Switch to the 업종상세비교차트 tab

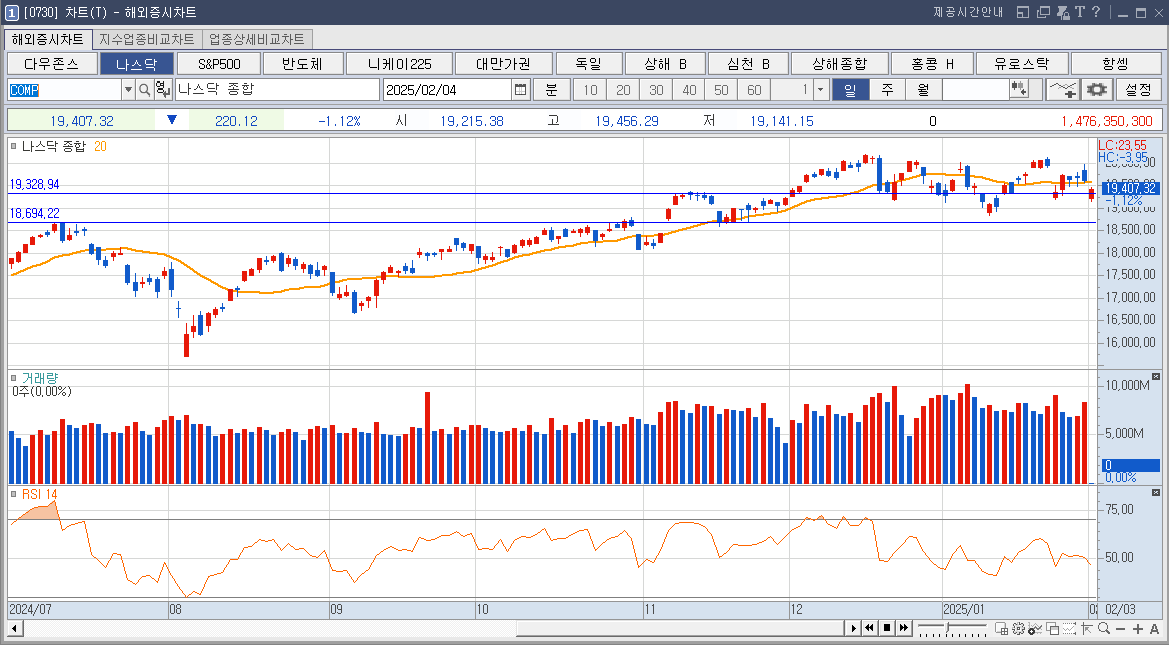click(256, 39)
